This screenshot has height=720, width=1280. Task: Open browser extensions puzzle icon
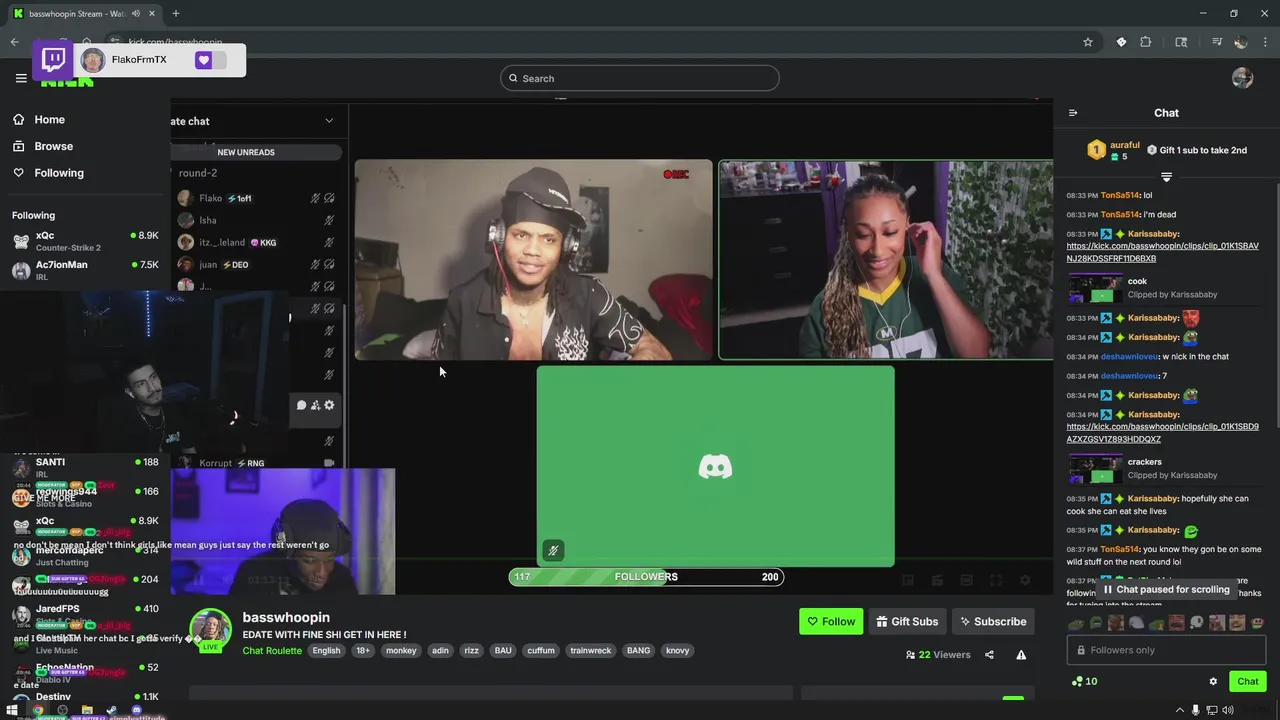(x=1146, y=42)
